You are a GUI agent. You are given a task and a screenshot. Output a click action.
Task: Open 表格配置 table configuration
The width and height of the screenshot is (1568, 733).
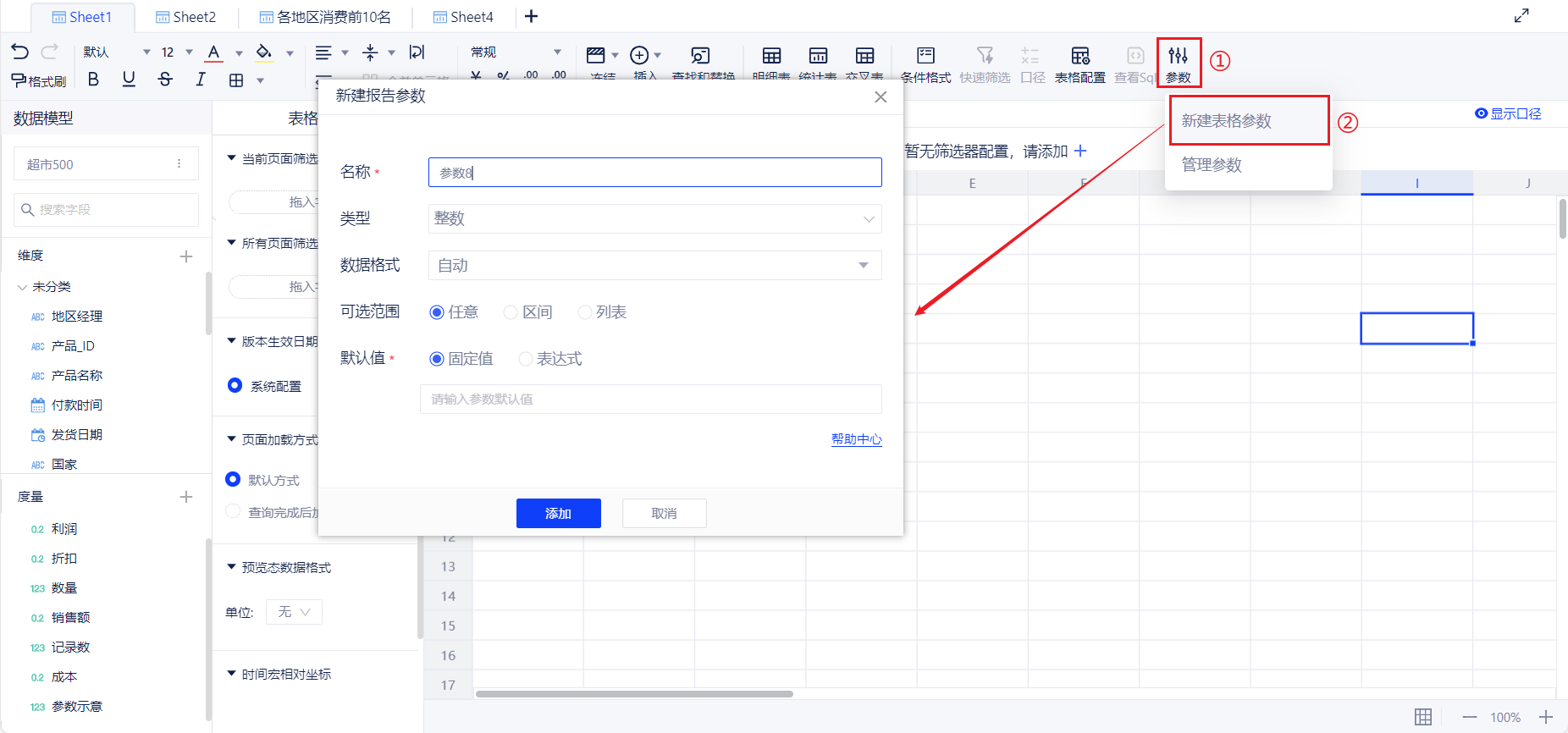(x=1079, y=64)
